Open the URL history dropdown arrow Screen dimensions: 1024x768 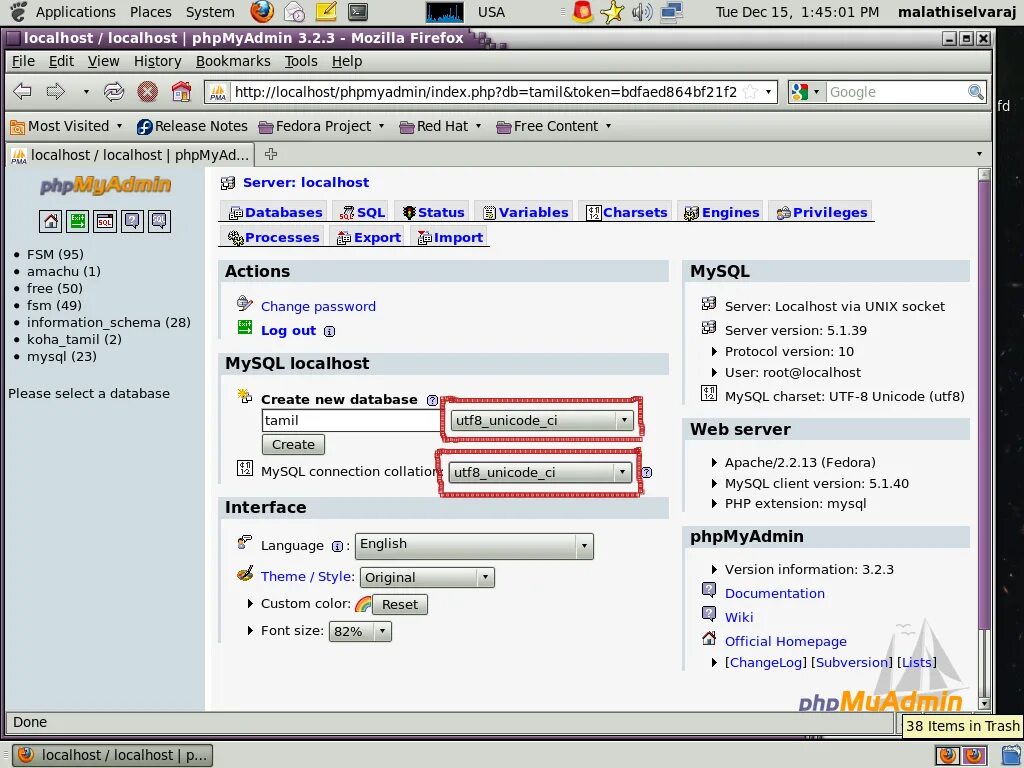click(769, 92)
